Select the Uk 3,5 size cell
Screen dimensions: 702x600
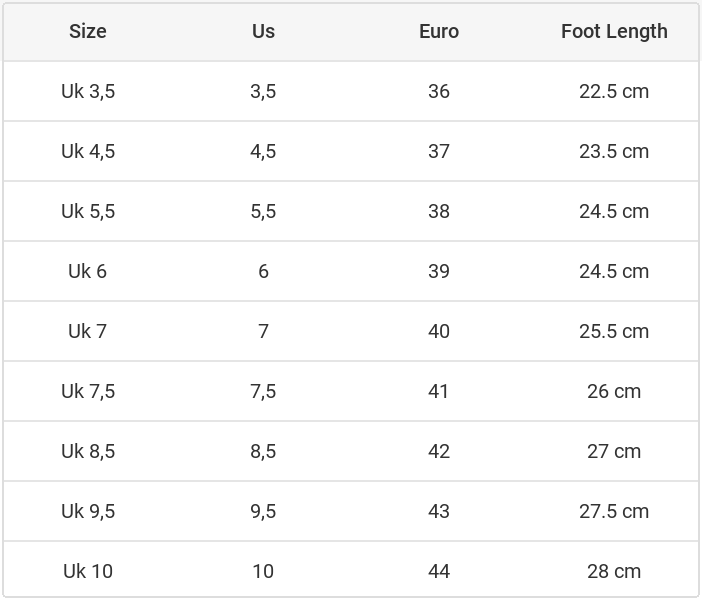(x=88, y=91)
